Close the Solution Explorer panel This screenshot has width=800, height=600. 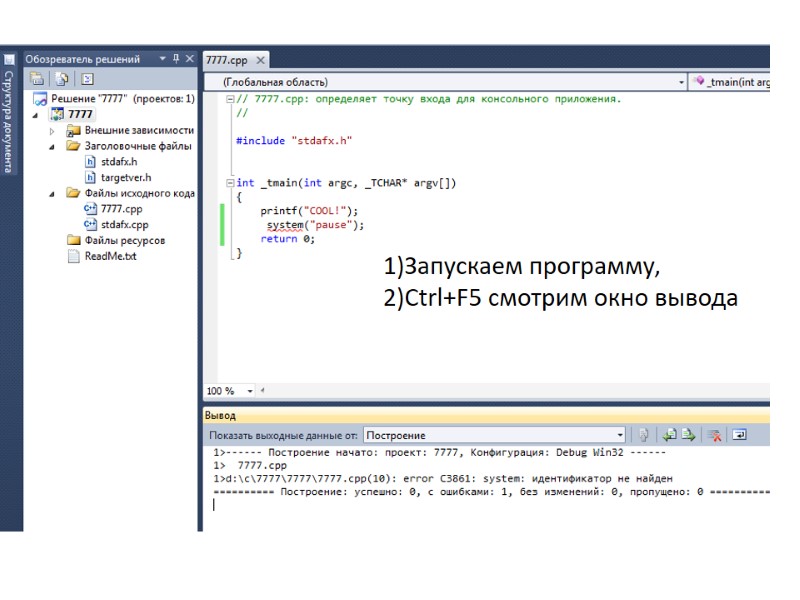(x=190, y=59)
